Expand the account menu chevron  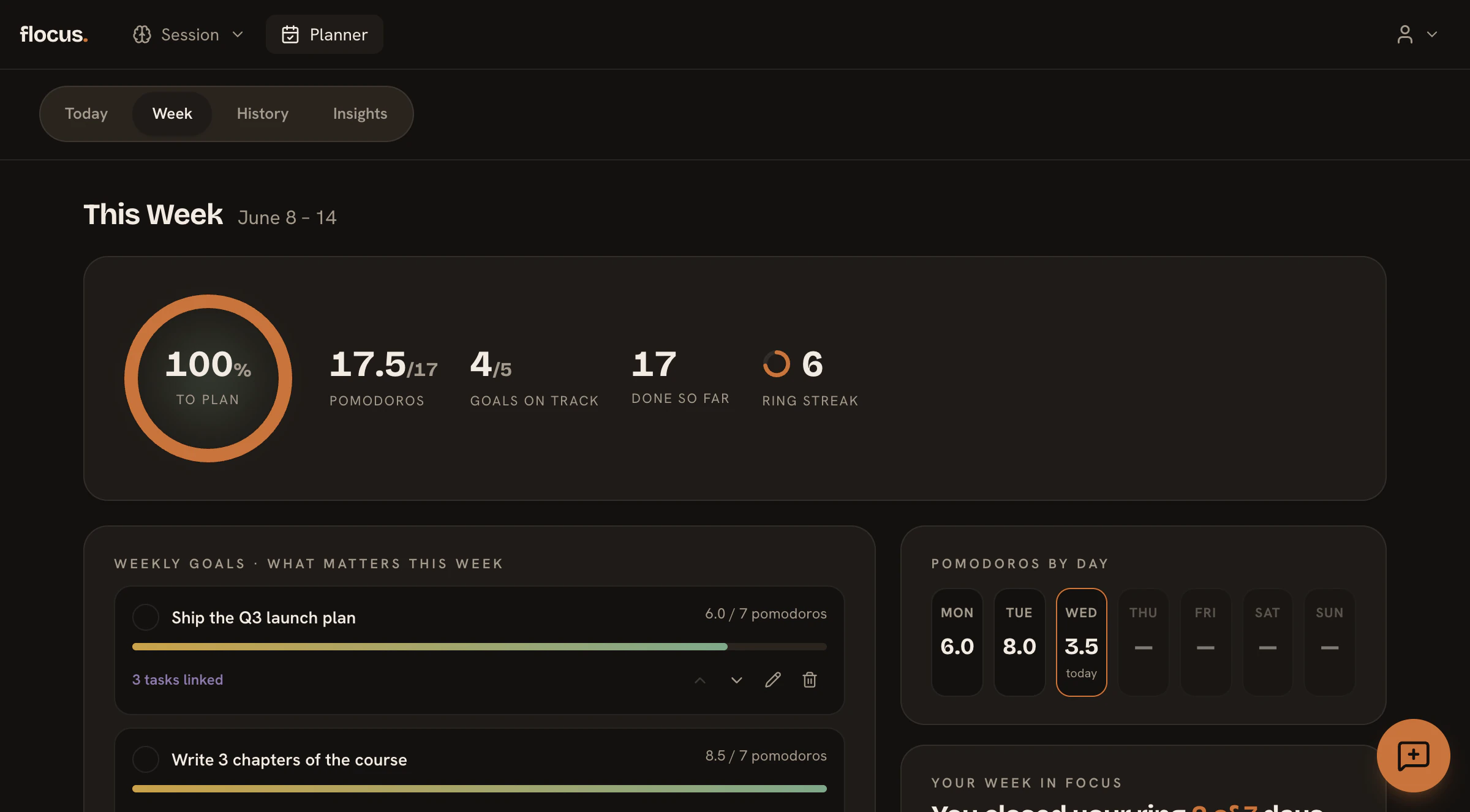click(x=1432, y=34)
